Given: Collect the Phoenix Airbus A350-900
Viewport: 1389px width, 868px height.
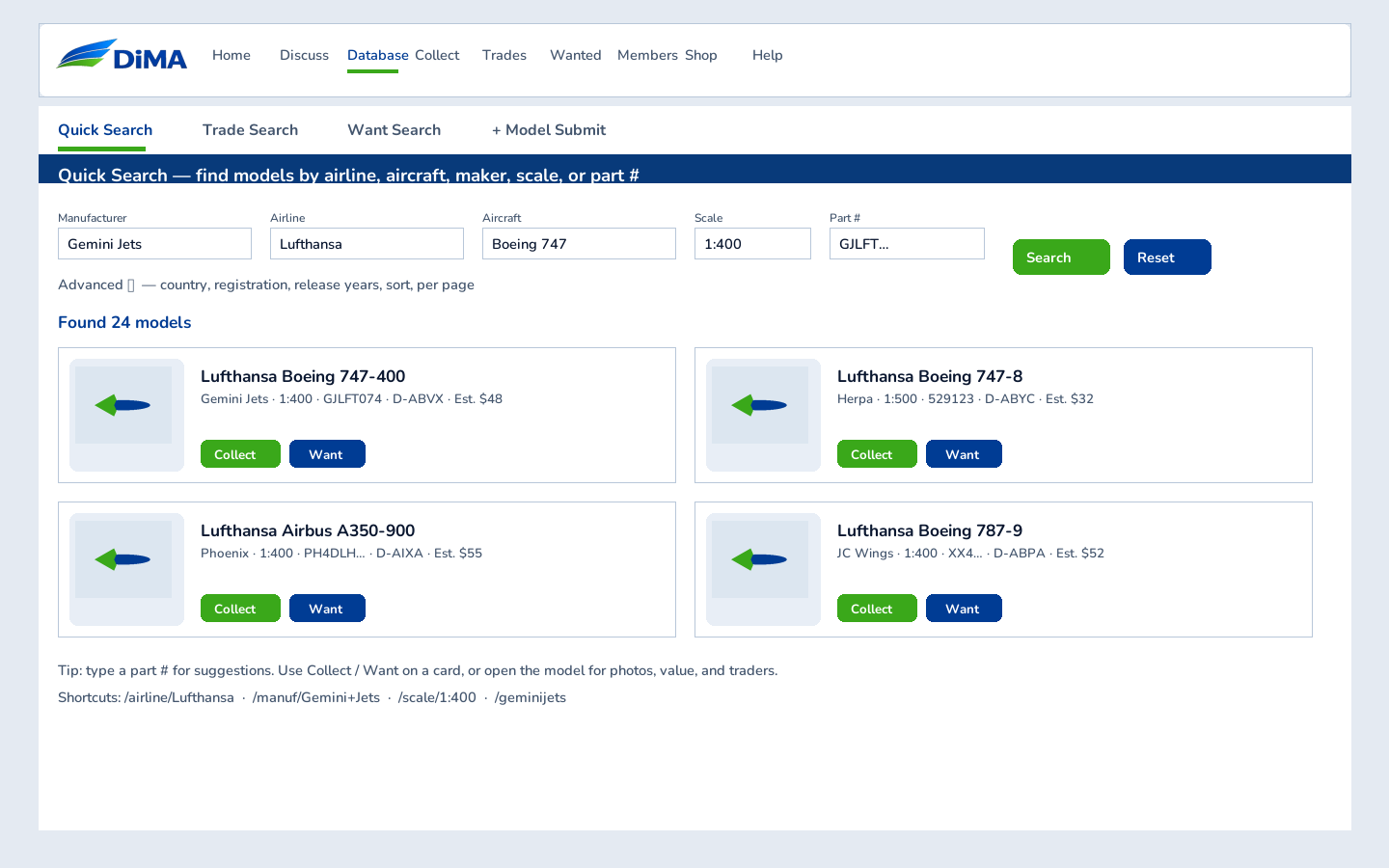Looking at the screenshot, I should coord(240,609).
